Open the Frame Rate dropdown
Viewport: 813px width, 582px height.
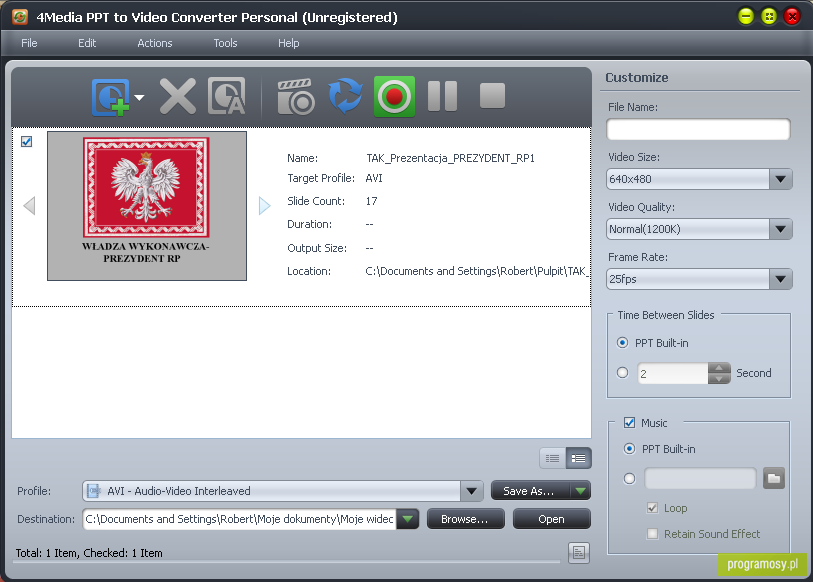point(780,279)
